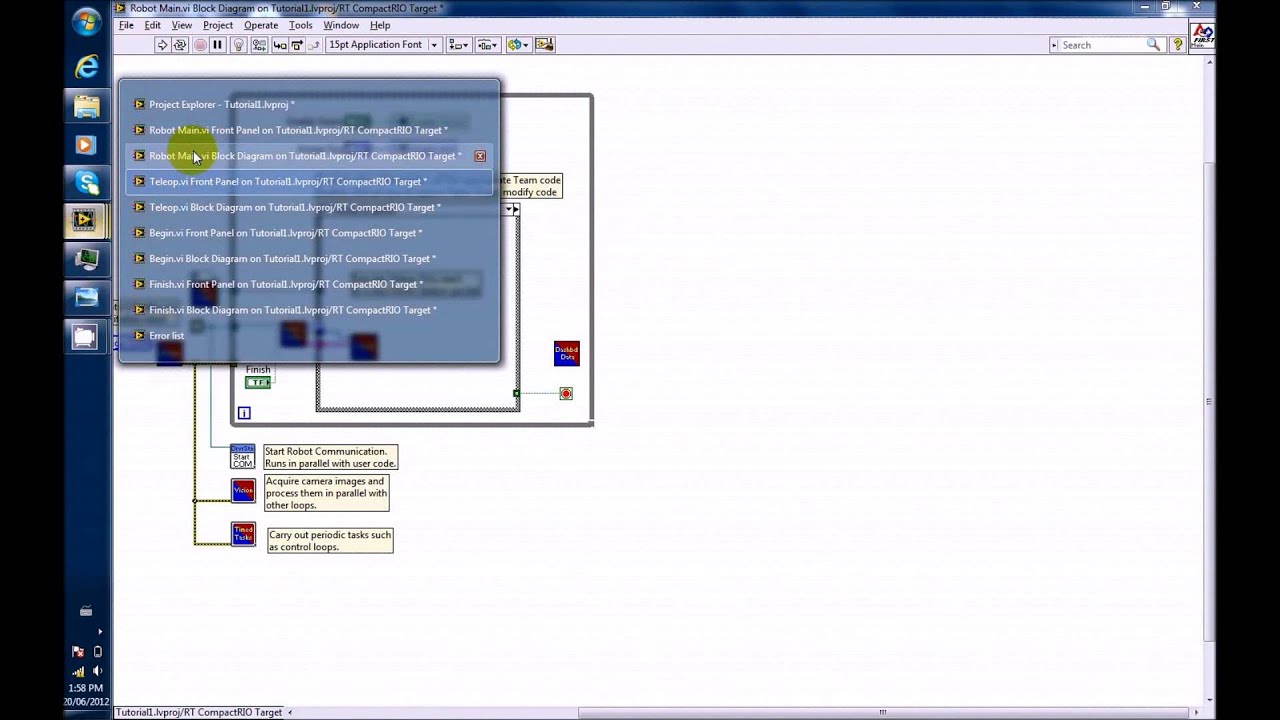Viewport: 1280px width, 720px height.
Task: Click the vertical scrollbar of the diagram
Action: tap(1209, 401)
